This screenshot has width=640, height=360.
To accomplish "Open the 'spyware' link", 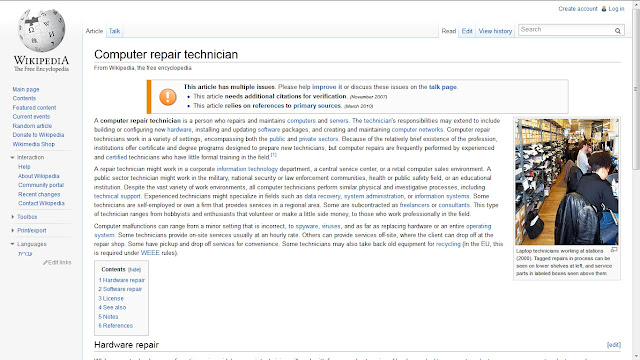I will tap(307, 226).
